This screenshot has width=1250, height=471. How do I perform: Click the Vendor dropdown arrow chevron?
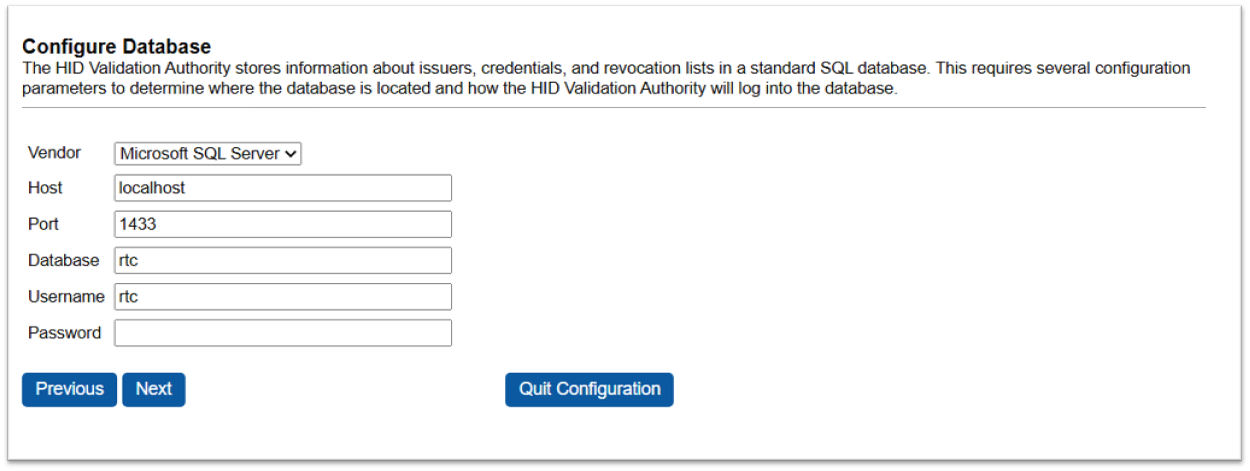coord(291,154)
